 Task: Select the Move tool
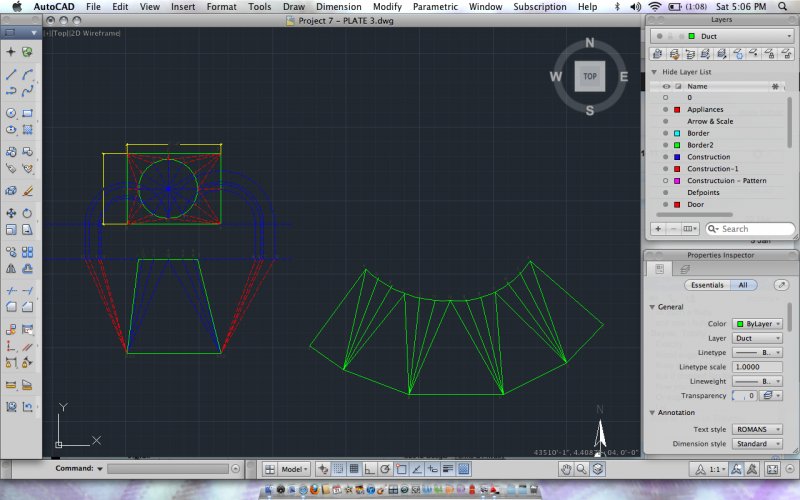pyautogui.click(x=11, y=213)
